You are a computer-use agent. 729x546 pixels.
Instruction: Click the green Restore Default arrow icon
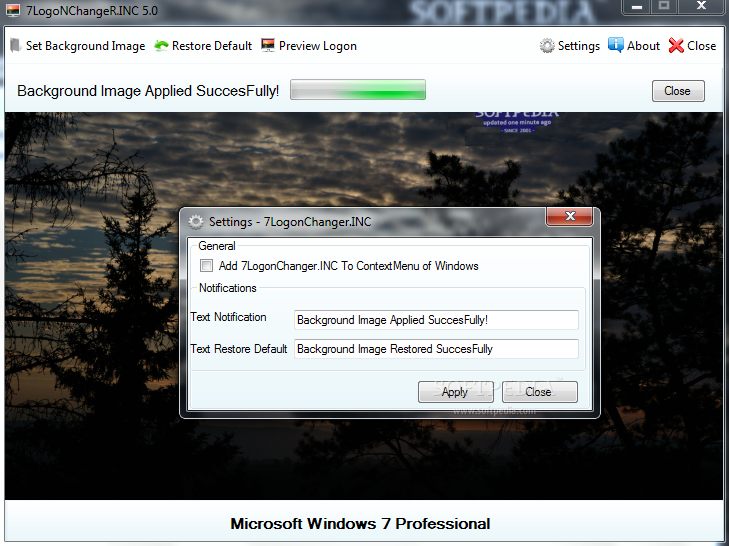(161, 46)
